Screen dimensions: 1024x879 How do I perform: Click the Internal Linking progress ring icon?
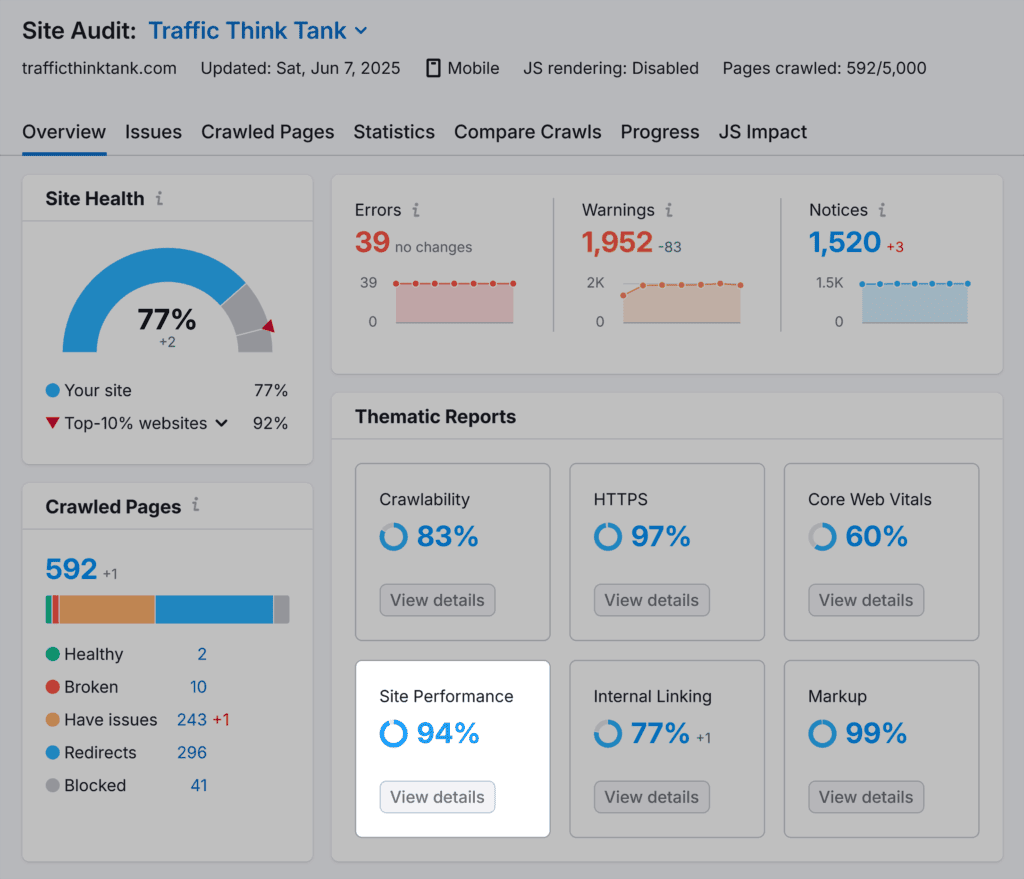pos(607,734)
